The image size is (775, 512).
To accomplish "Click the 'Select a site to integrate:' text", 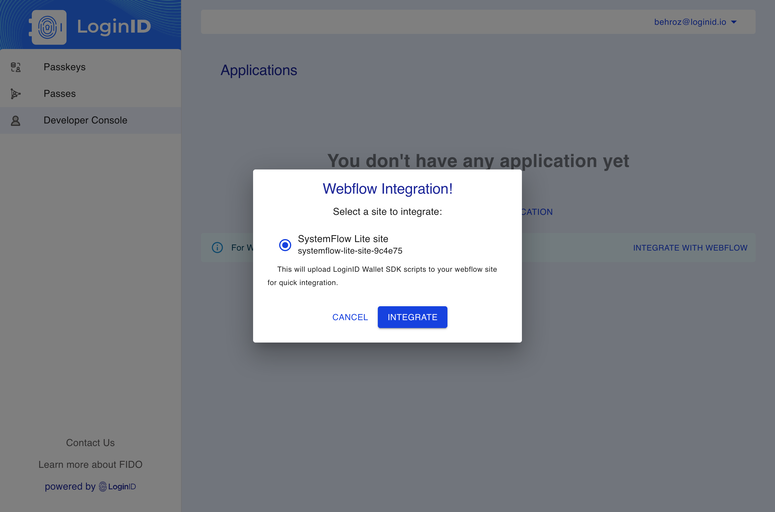I will point(388,212).
